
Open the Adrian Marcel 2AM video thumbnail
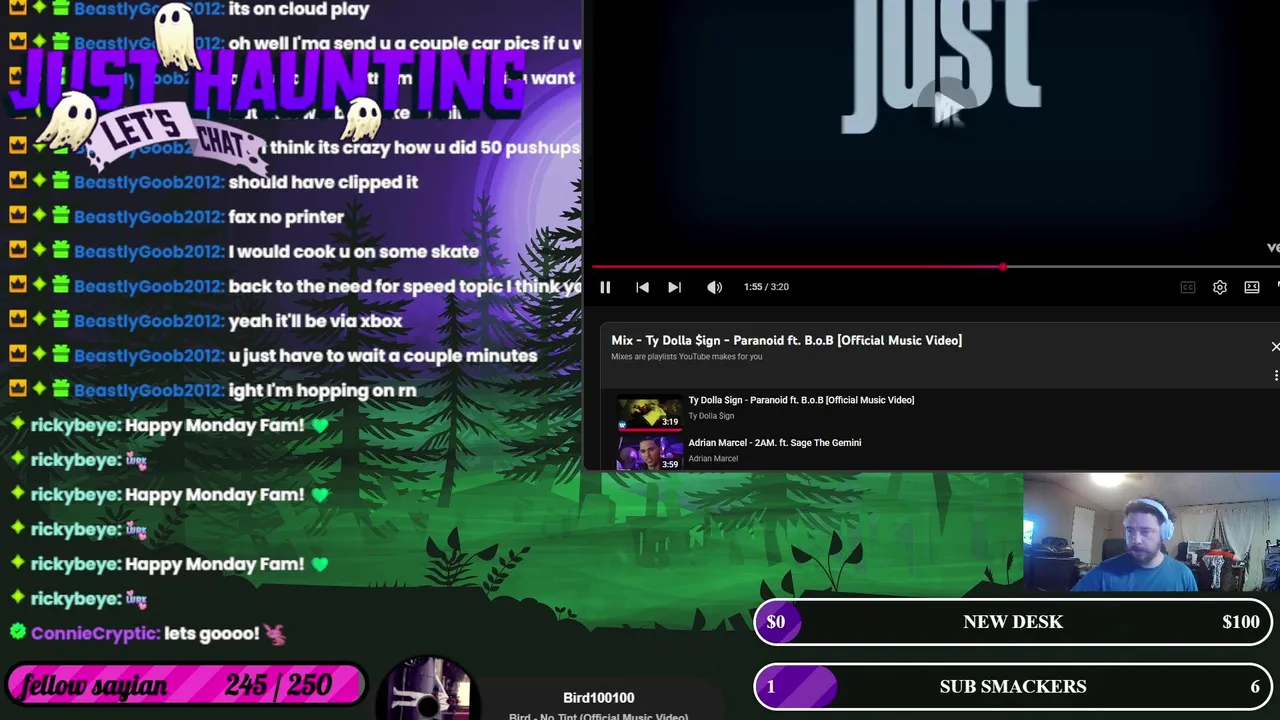coord(650,453)
